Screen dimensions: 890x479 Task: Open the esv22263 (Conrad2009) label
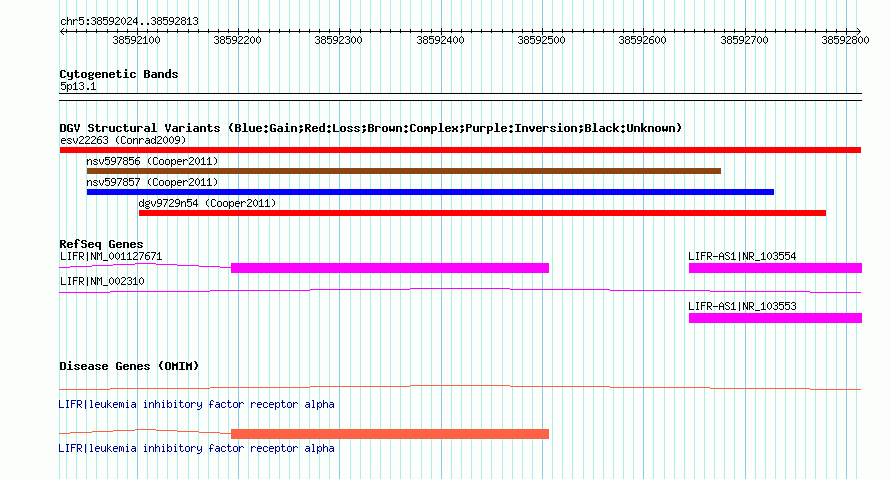pyautogui.click(x=123, y=140)
